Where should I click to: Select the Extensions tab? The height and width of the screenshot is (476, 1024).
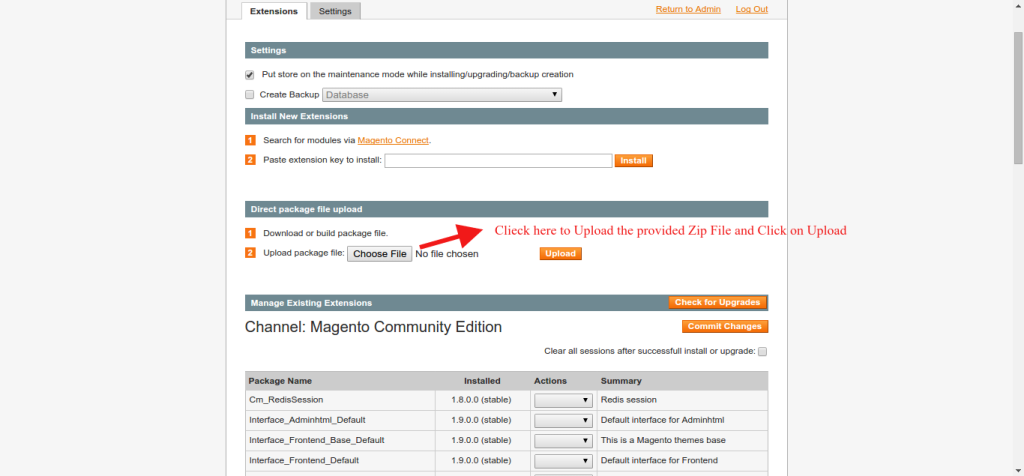pos(274,11)
